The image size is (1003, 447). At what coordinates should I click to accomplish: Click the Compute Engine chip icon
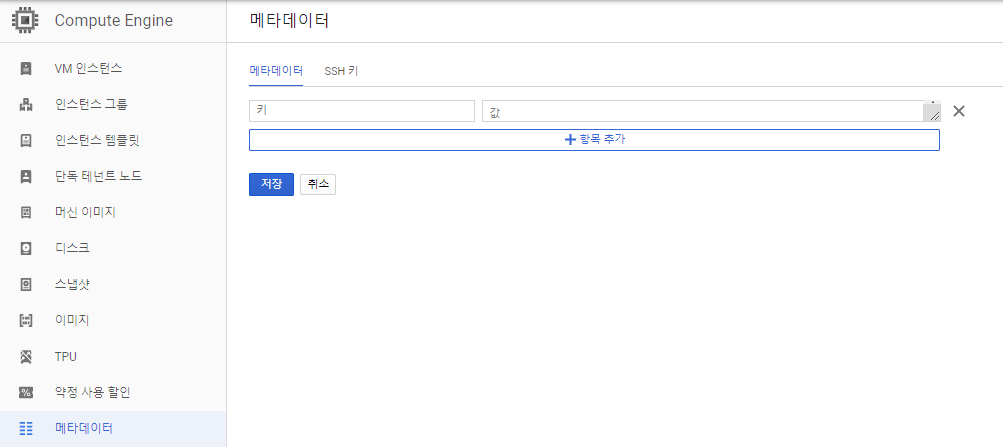(26, 20)
